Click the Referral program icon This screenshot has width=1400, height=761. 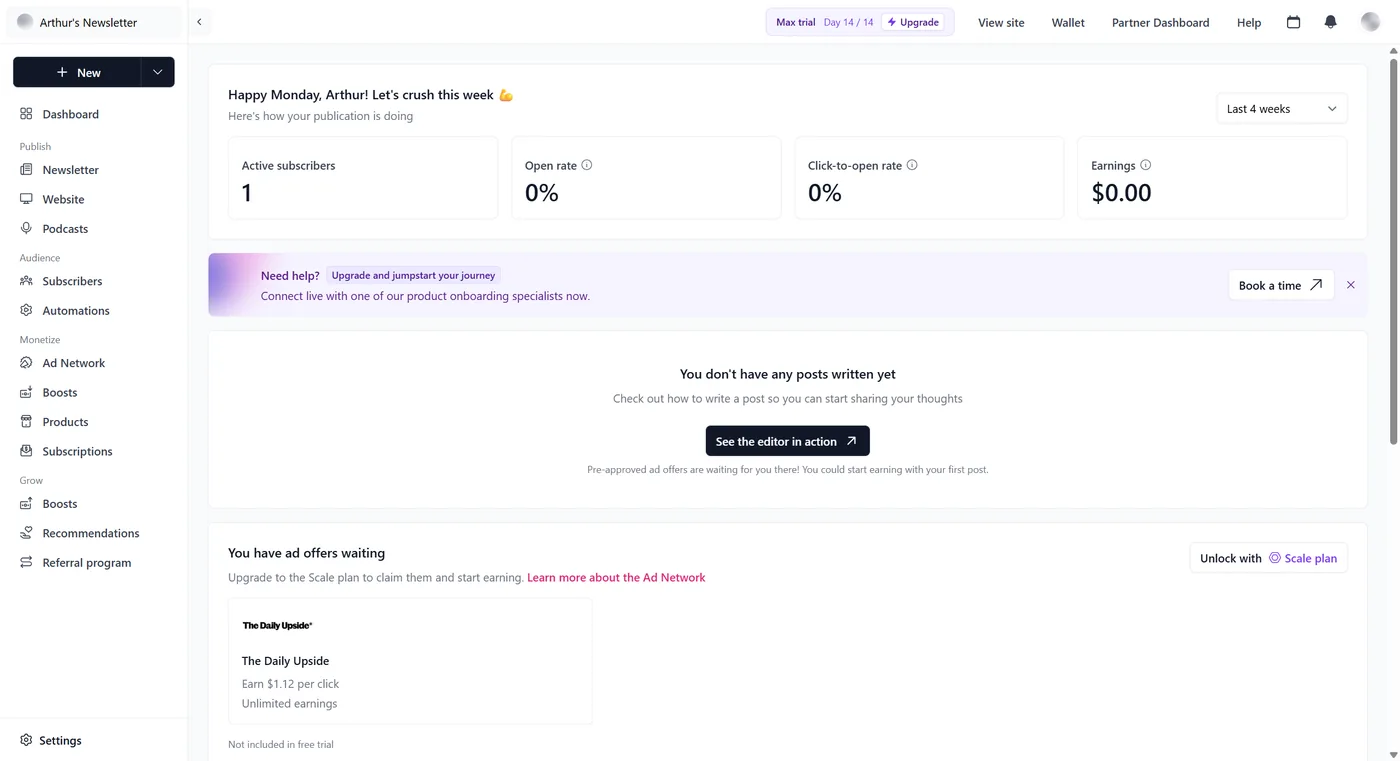26,562
